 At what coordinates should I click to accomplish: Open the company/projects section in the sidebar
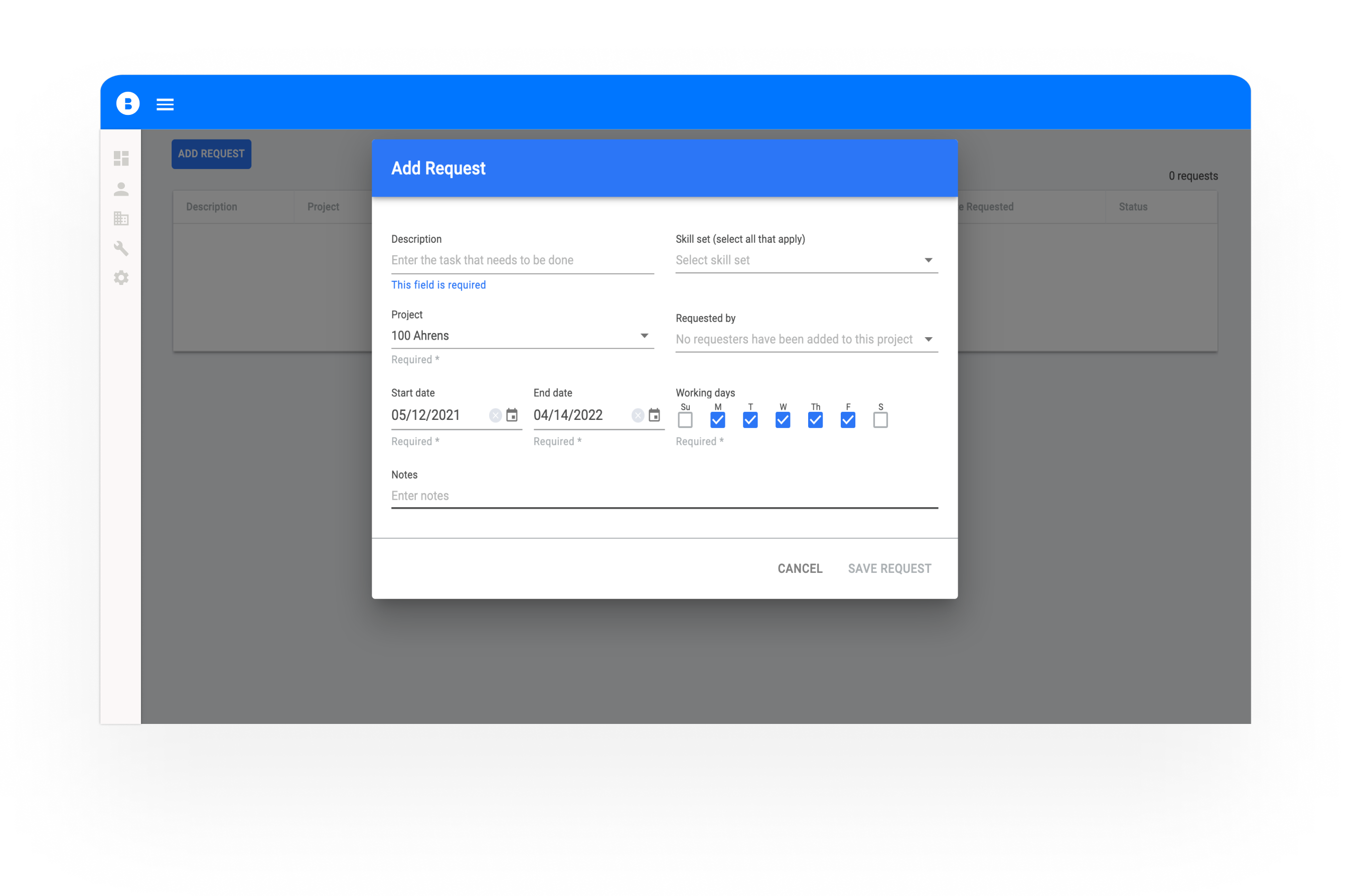pos(121,218)
